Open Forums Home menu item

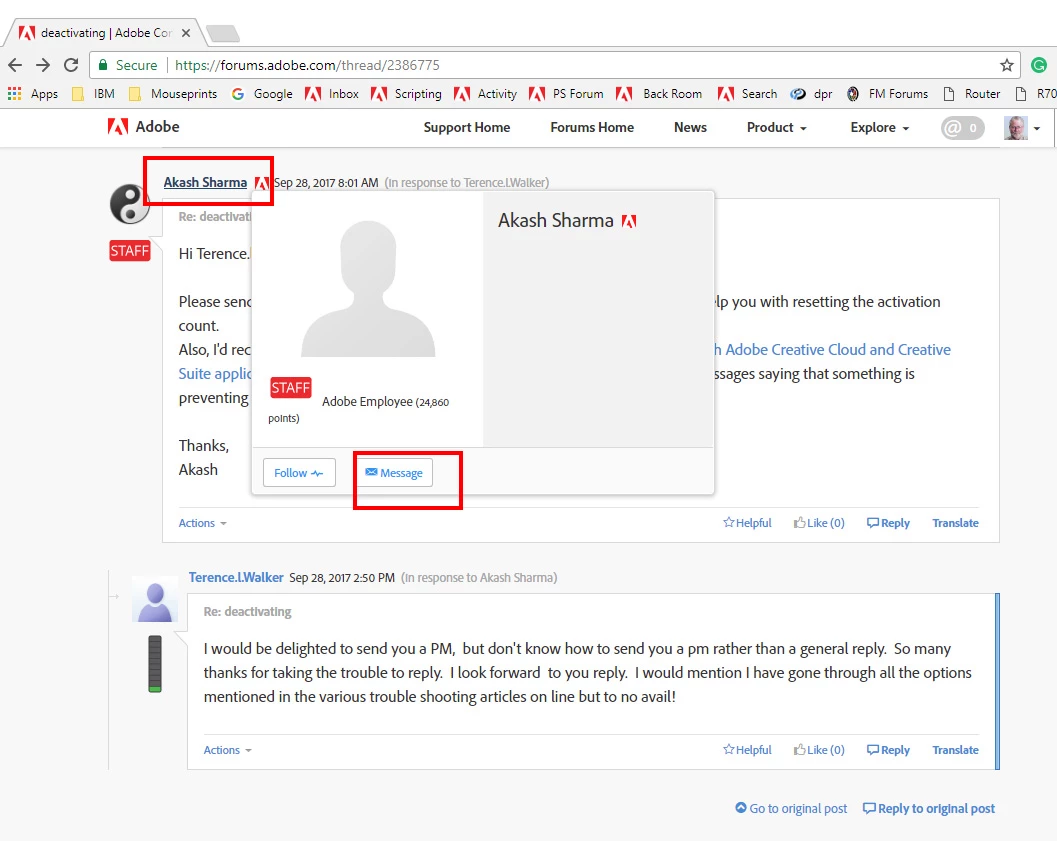(x=592, y=127)
